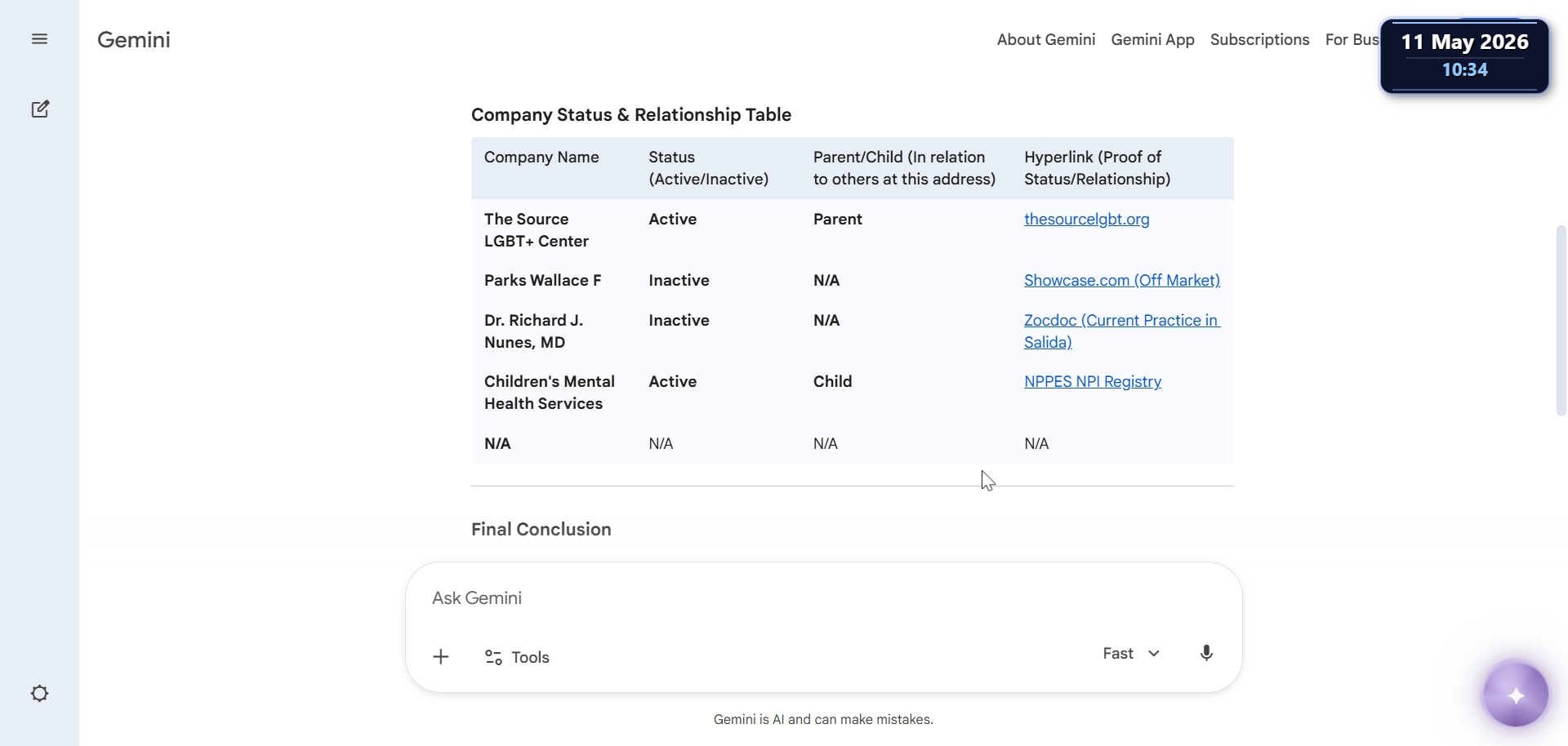Click the 'Hyperlink (Proof of Status/Relationship)' column header

click(x=1098, y=168)
